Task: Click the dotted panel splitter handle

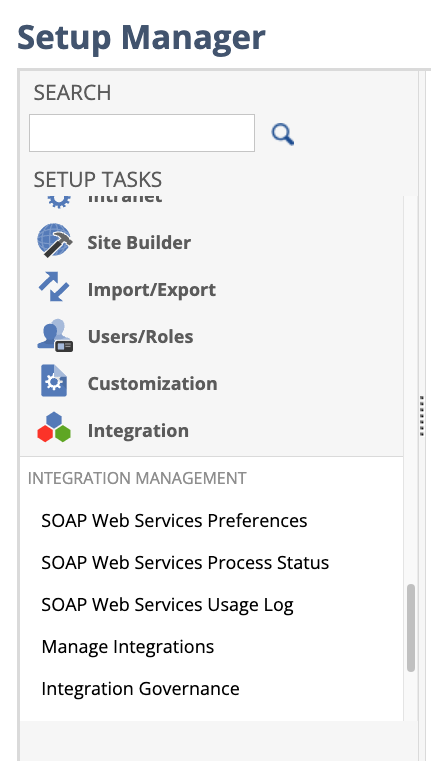Action: coord(421,415)
